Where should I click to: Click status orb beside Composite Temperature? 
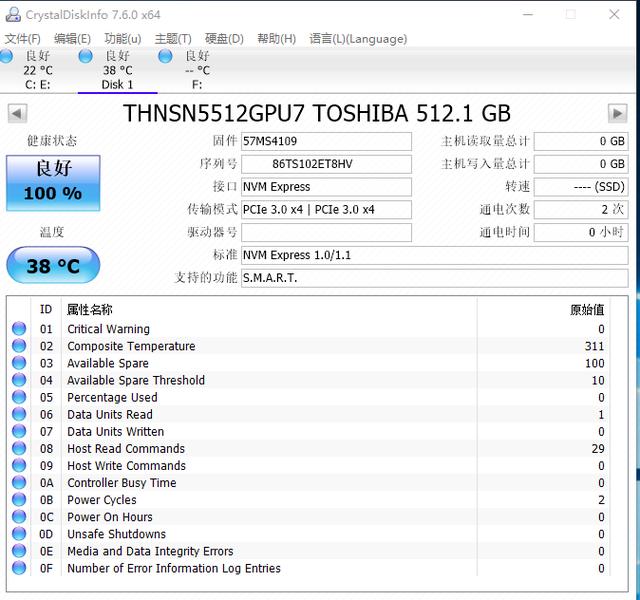pyautogui.click(x=19, y=346)
